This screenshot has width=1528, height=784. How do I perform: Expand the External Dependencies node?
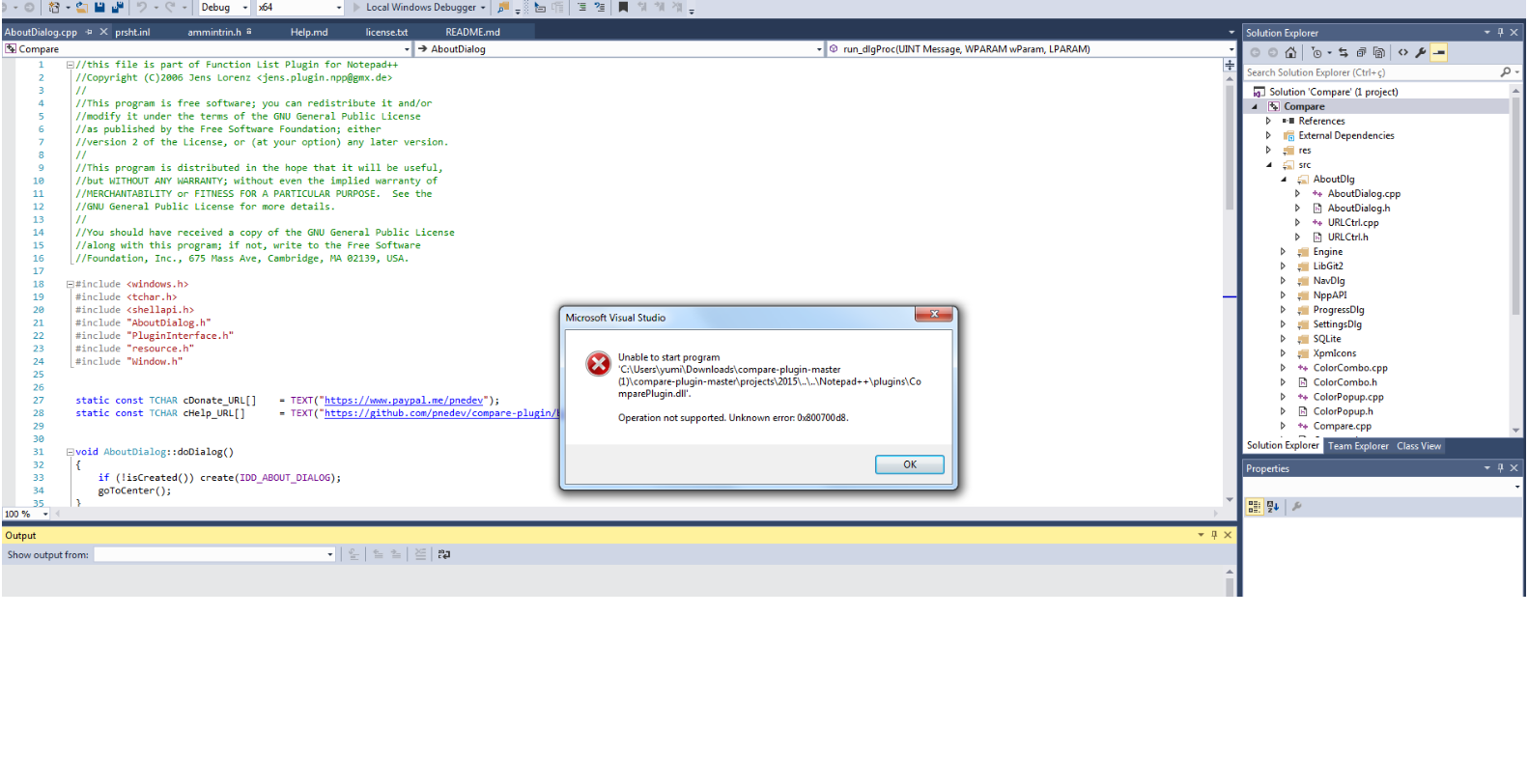click(1268, 135)
